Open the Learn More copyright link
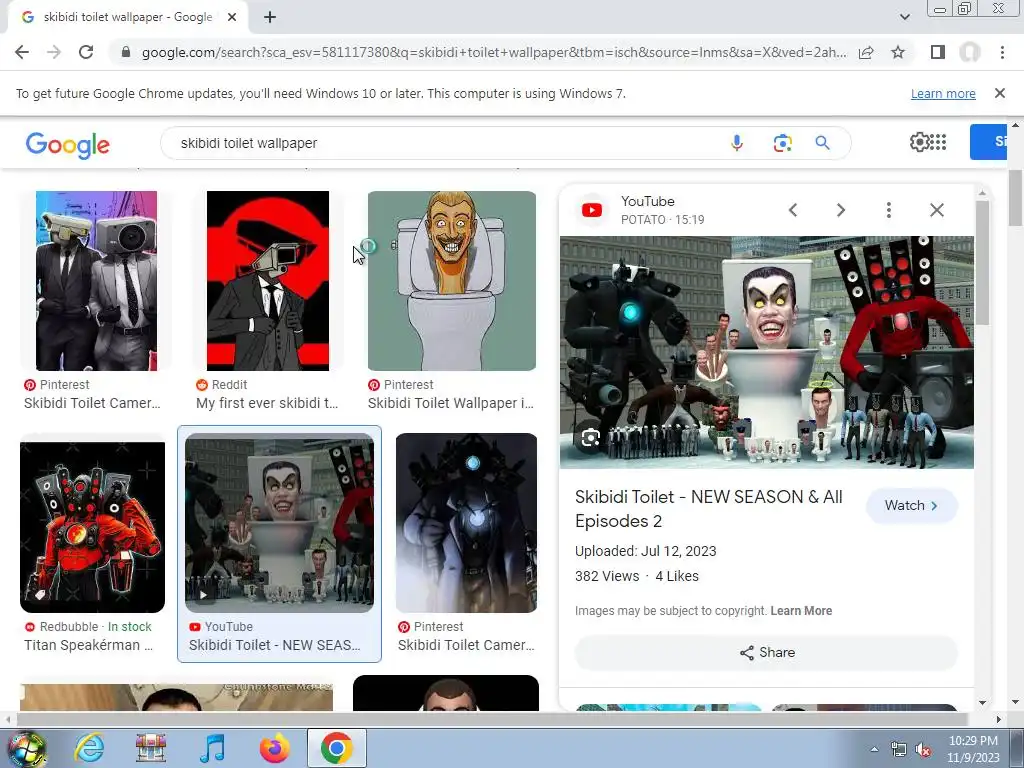This screenshot has width=1024, height=768. point(801,611)
